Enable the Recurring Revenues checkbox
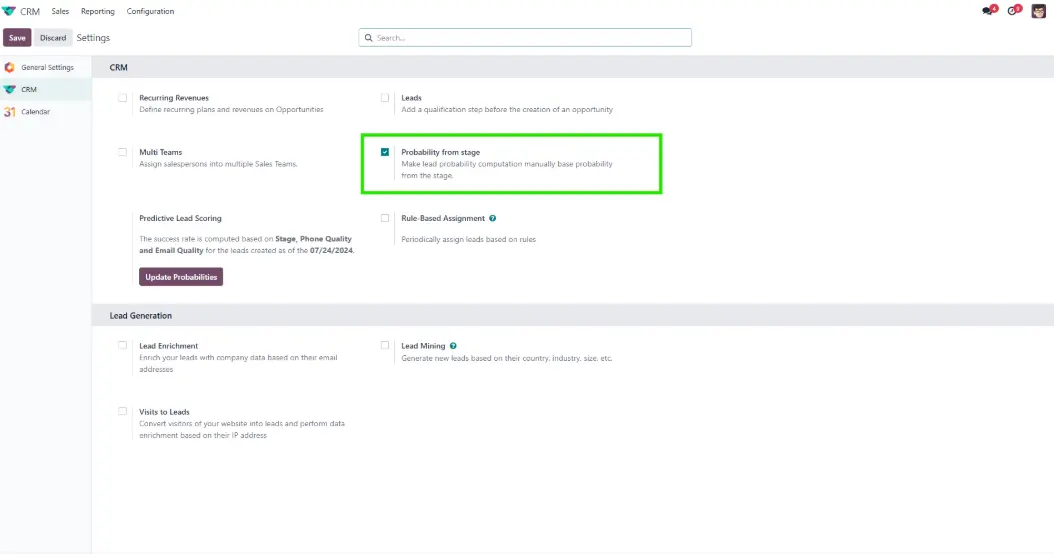The width and height of the screenshot is (1054, 554). click(123, 98)
